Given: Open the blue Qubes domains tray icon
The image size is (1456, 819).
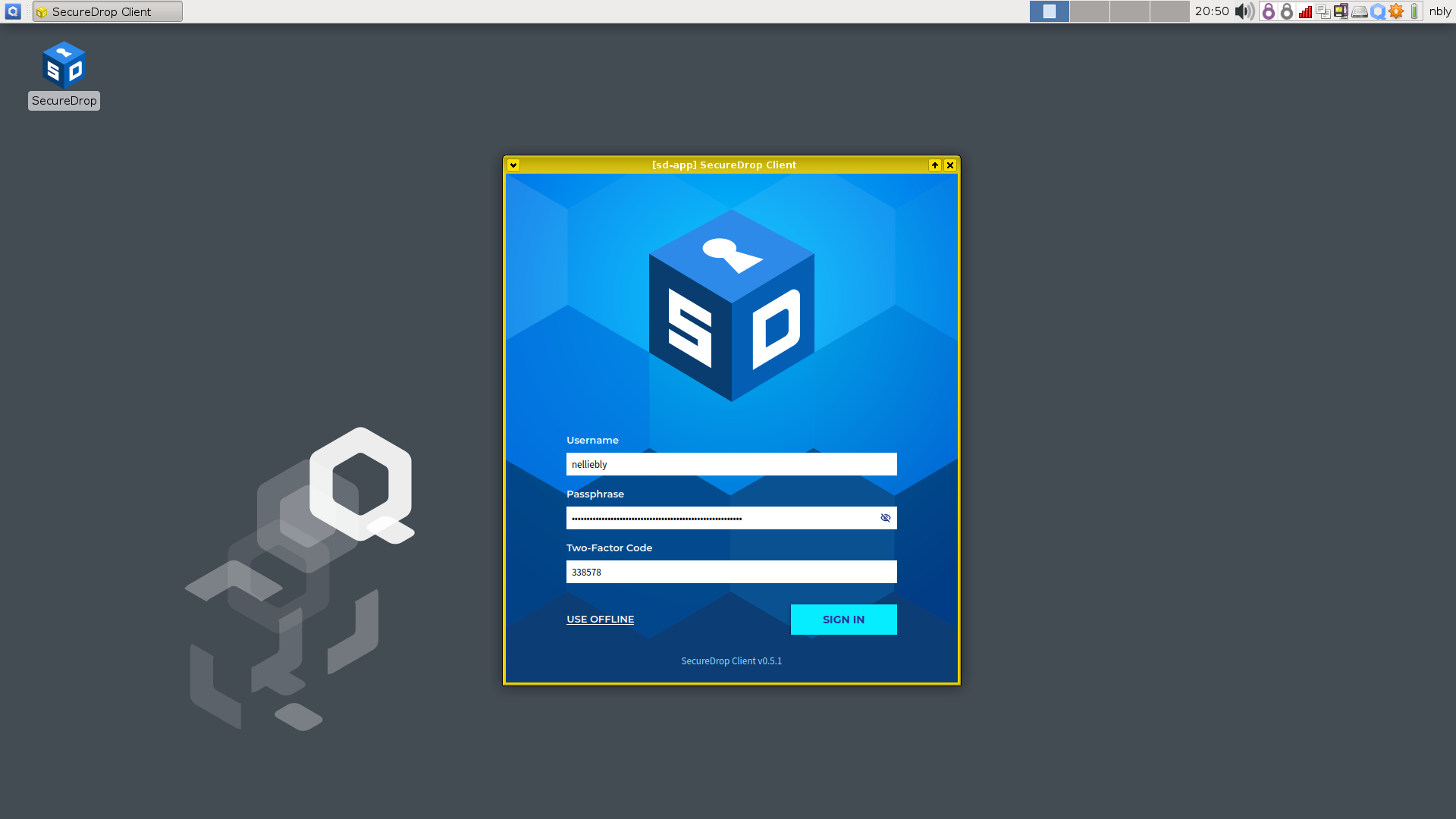Looking at the screenshot, I should [x=1378, y=11].
